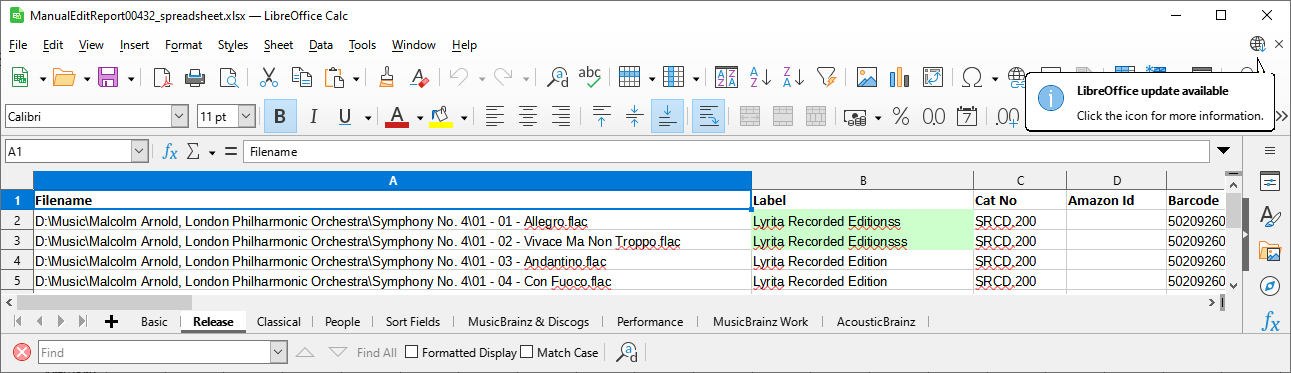Cut selection with the scissors icon

click(268, 77)
